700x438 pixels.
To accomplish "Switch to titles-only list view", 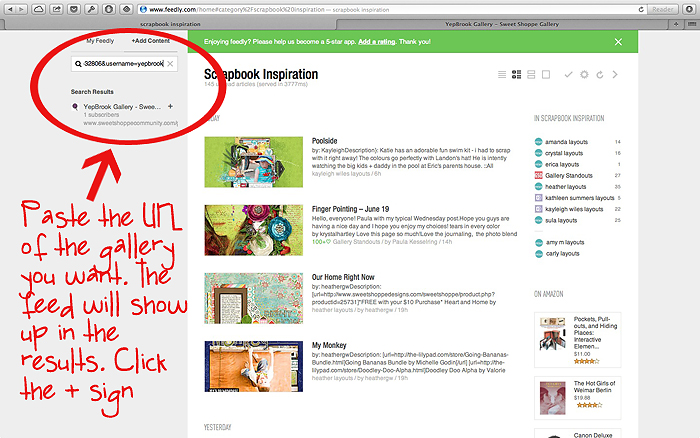I will (x=502, y=75).
